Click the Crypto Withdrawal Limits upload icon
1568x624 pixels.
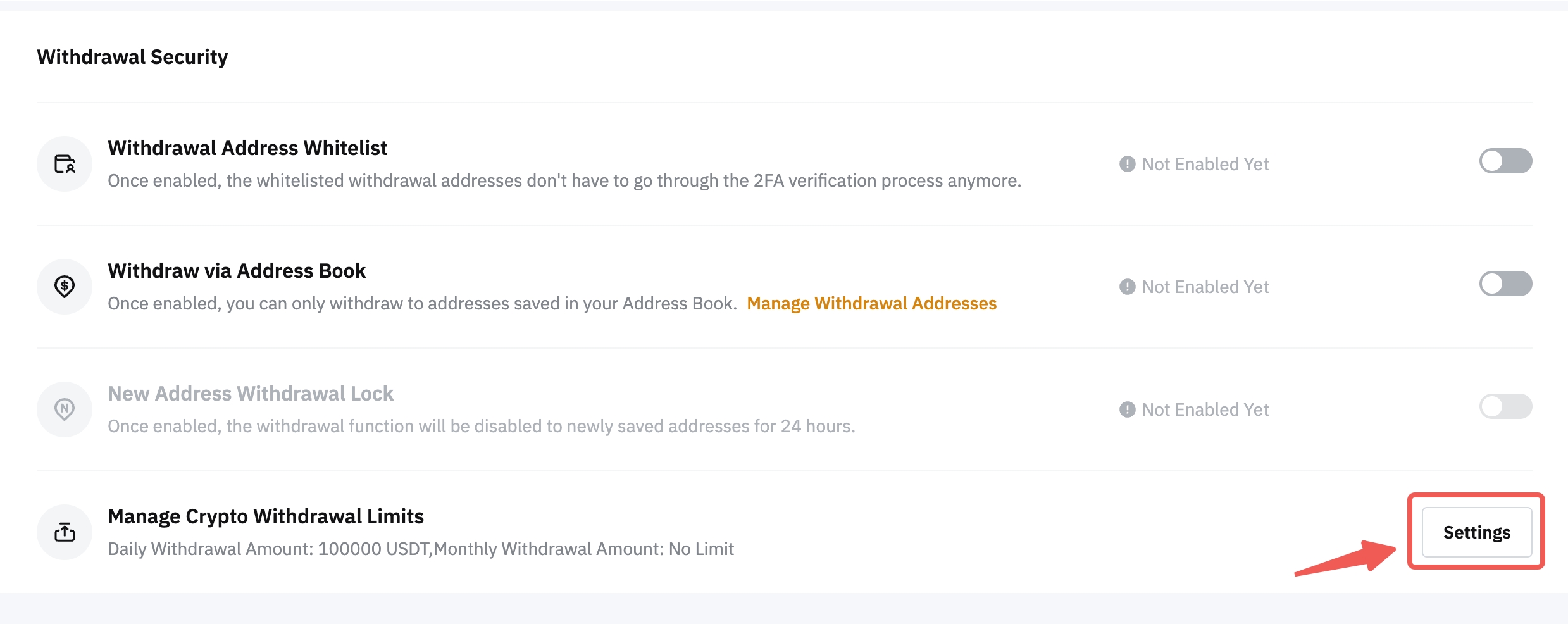click(x=65, y=532)
